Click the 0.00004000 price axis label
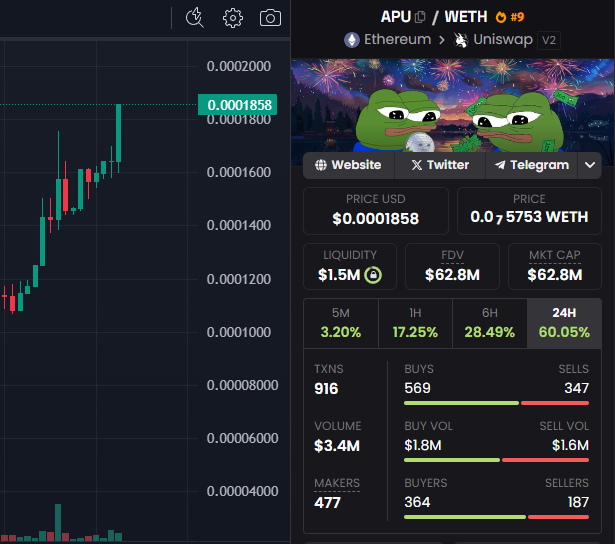 tap(242, 491)
